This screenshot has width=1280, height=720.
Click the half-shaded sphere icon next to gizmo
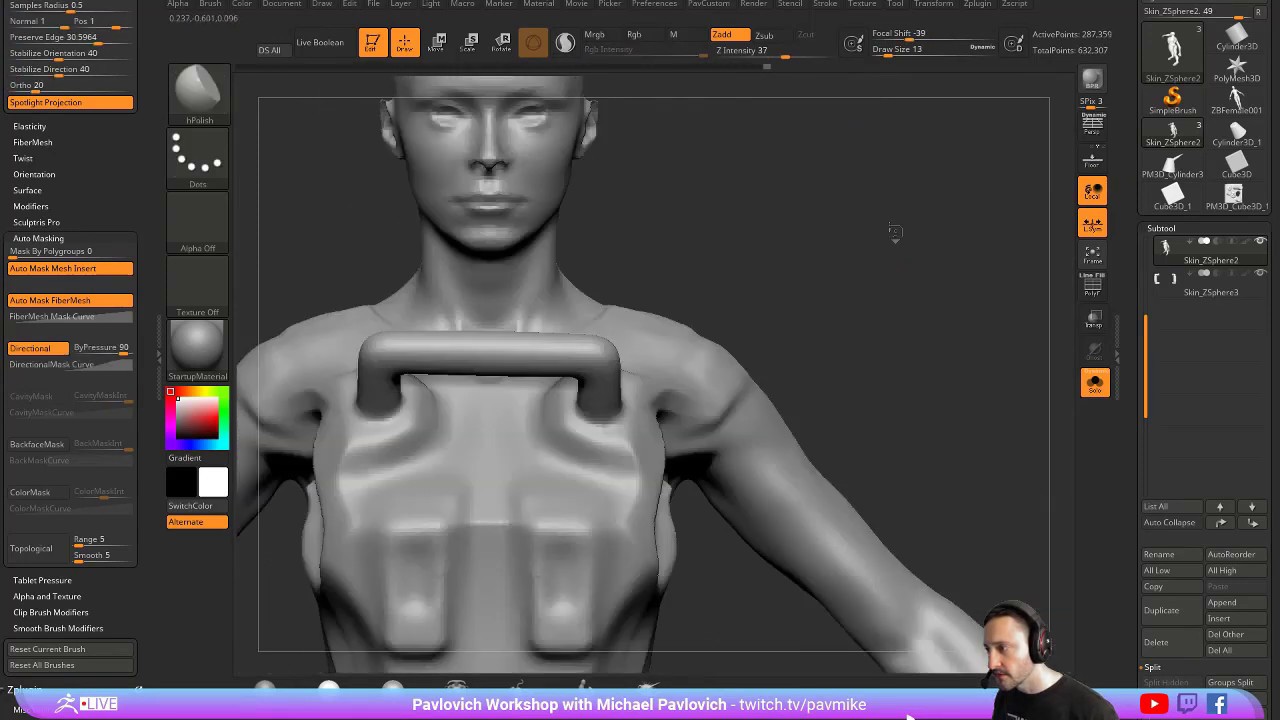[565, 42]
